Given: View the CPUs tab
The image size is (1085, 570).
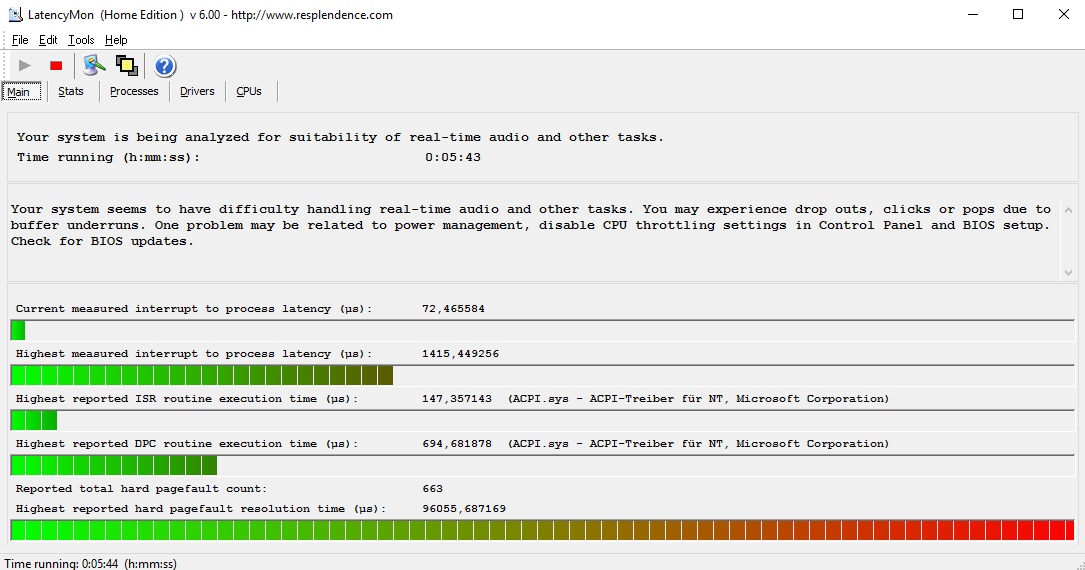Looking at the screenshot, I should 249,92.
